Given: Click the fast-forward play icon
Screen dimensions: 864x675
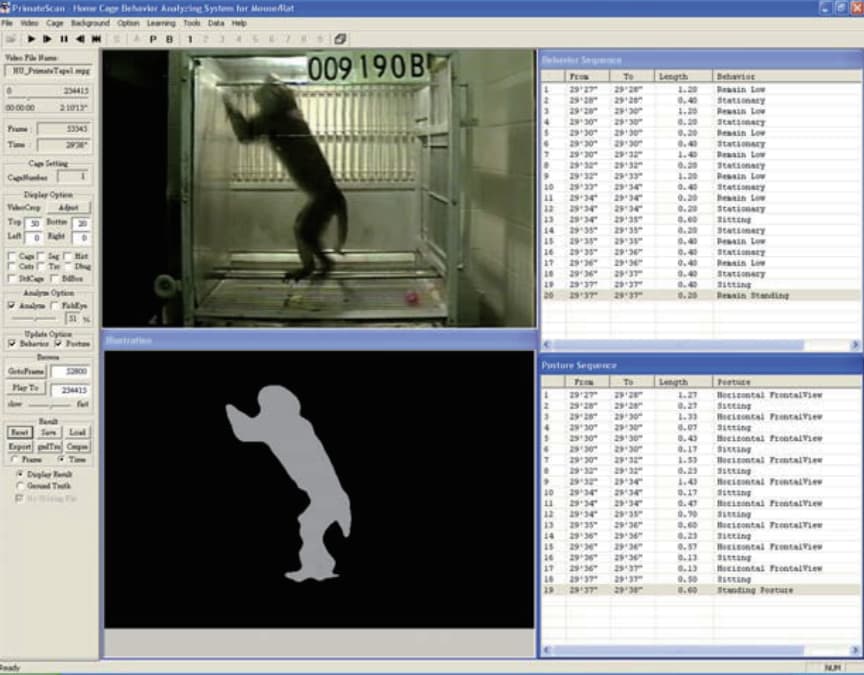Looking at the screenshot, I should [x=47, y=39].
